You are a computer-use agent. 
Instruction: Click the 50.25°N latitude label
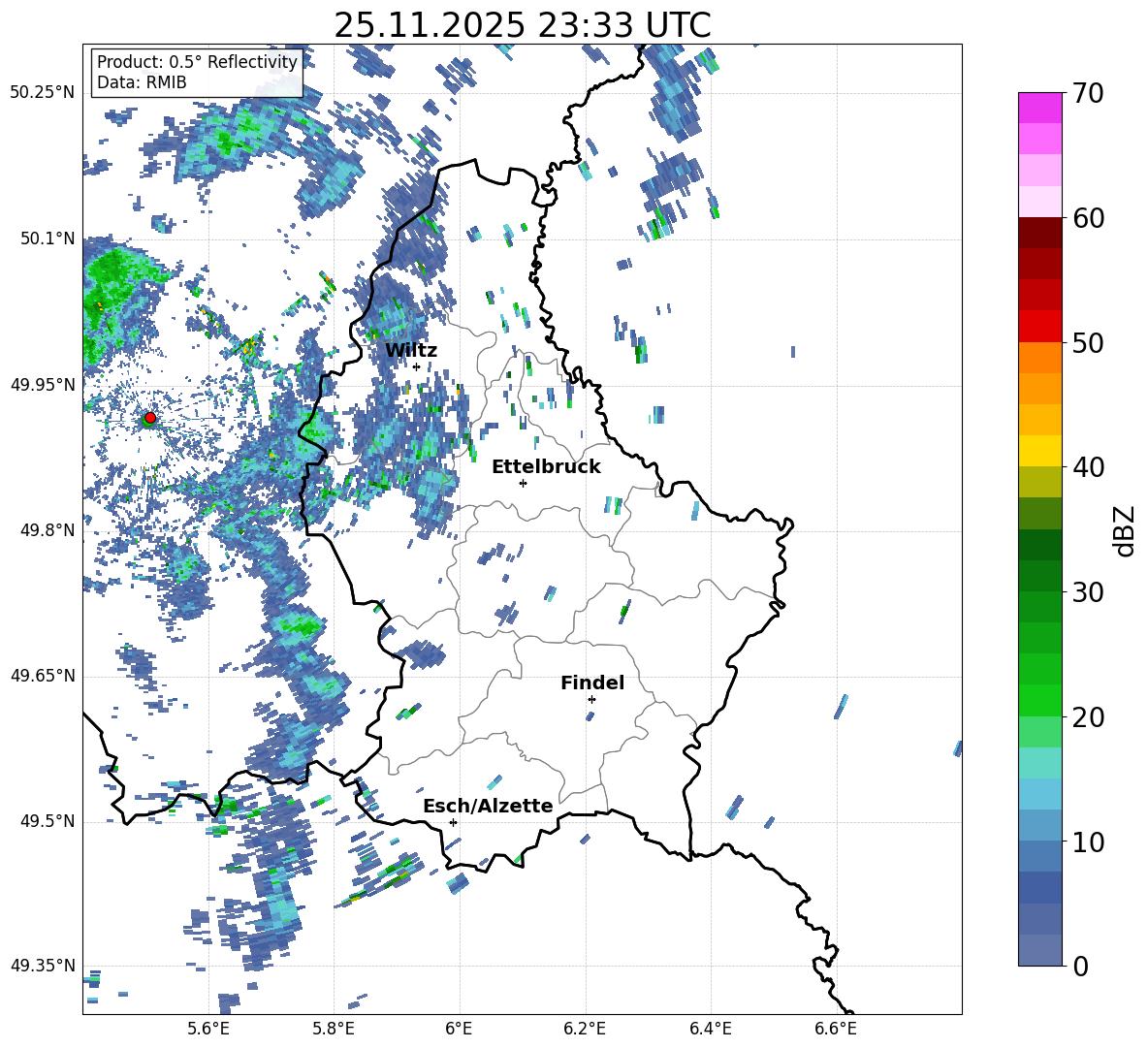[43, 93]
